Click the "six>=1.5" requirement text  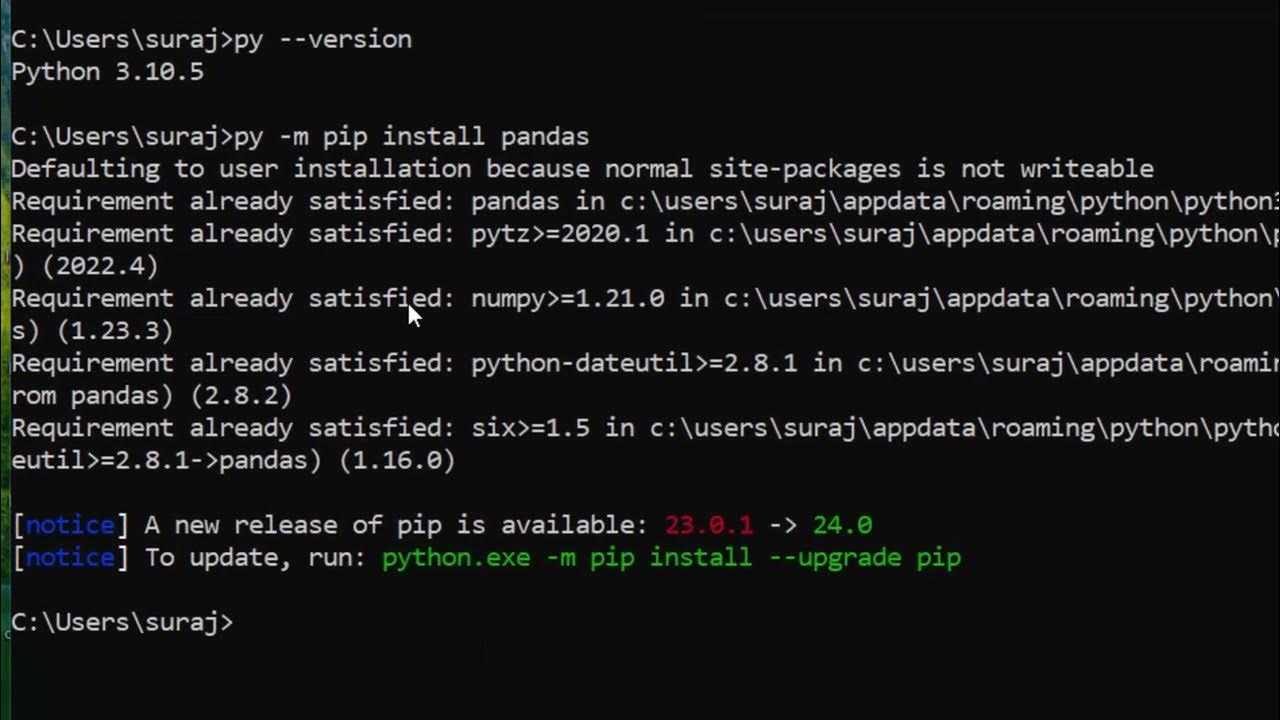click(530, 428)
